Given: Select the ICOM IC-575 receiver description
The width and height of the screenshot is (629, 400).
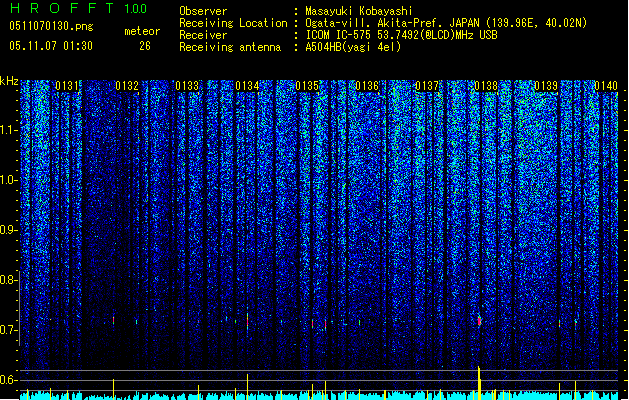Looking at the screenshot, I should click(401, 35).
